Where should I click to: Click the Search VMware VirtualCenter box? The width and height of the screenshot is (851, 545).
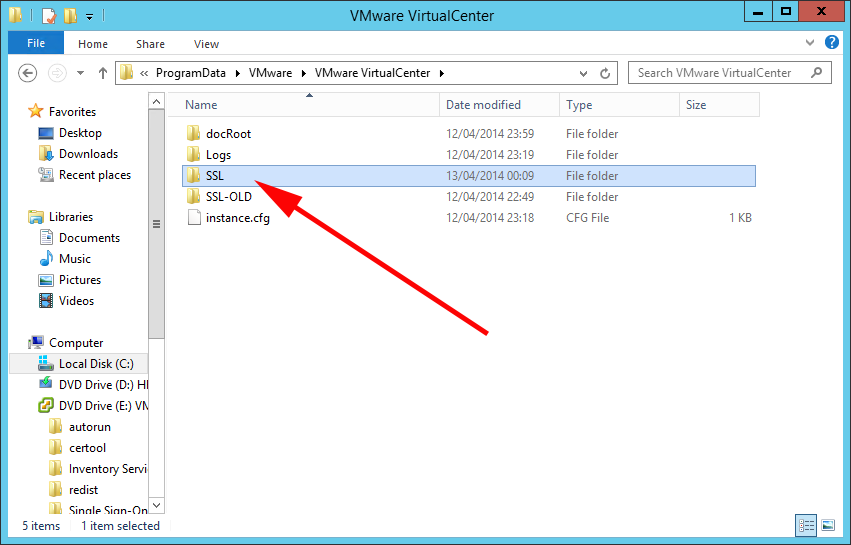[729, 73]
